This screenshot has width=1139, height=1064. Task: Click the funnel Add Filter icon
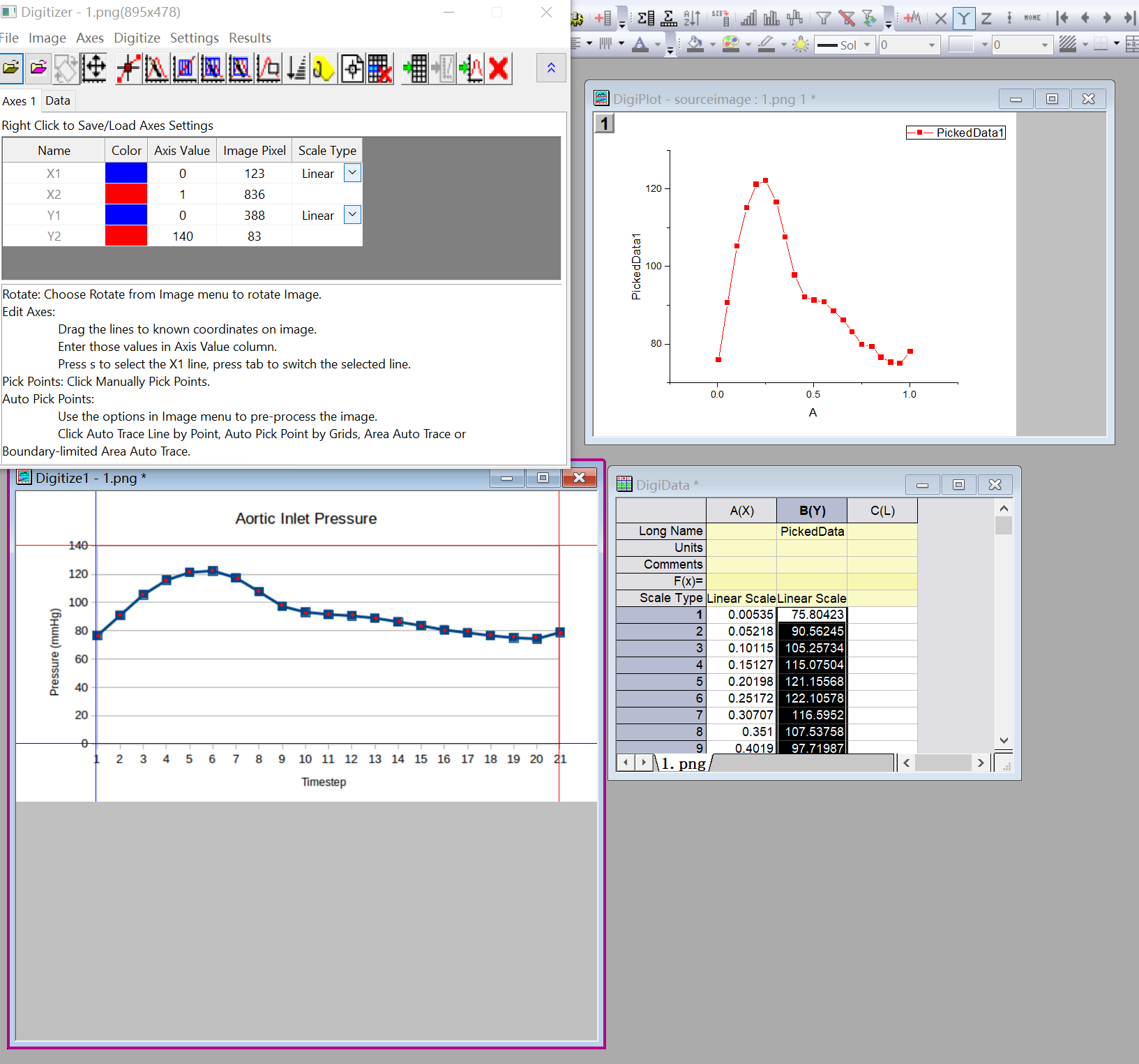pyautogui.click(x=824, y=18)
